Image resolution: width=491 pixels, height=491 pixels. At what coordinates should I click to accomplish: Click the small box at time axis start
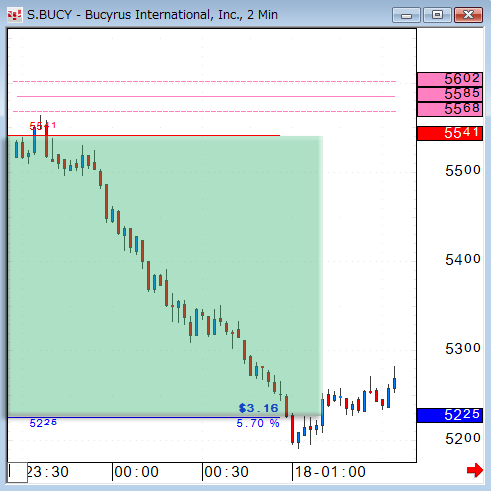click(18, 472)
